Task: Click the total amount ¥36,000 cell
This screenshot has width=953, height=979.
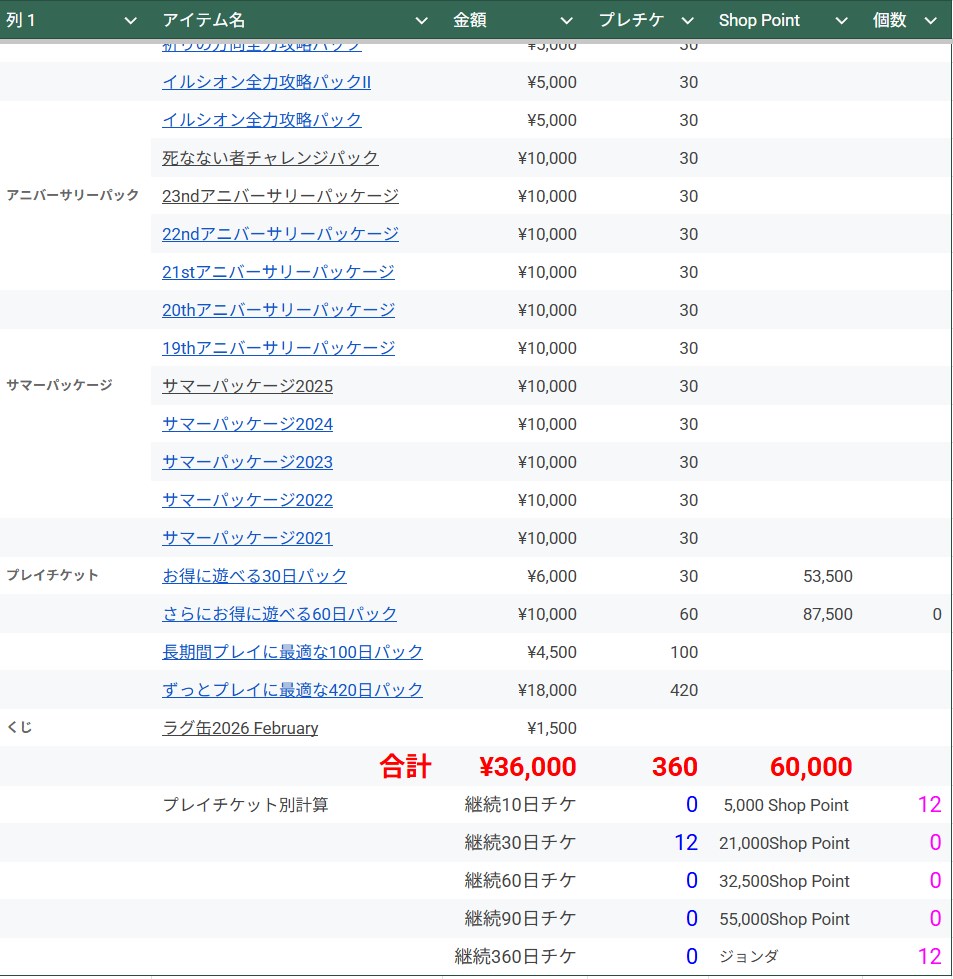Action: [x=527, y=767]
